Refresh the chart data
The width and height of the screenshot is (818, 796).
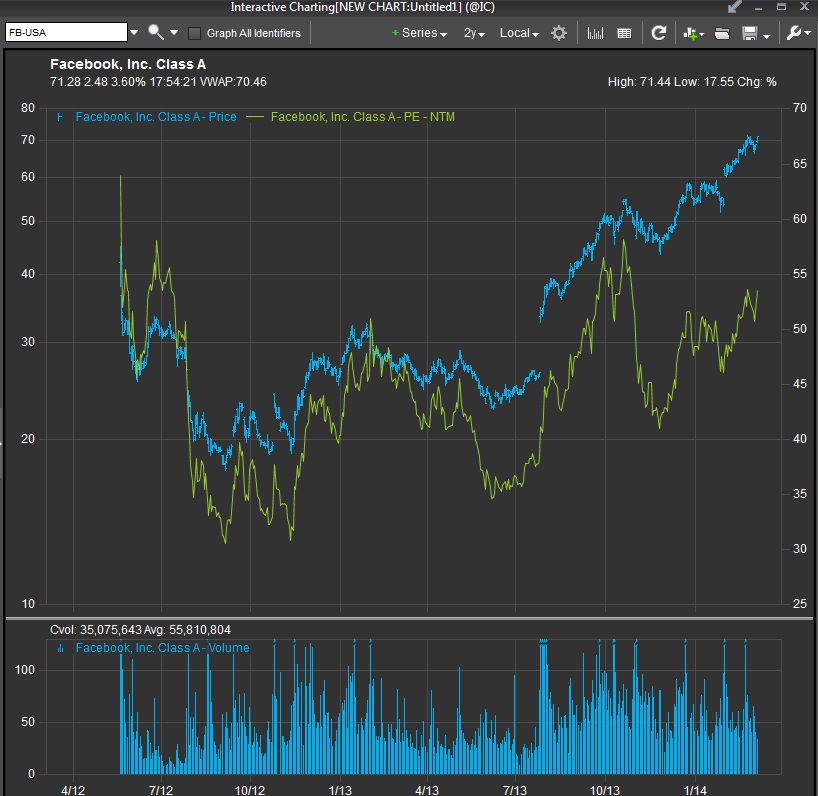tap(659, 33)
